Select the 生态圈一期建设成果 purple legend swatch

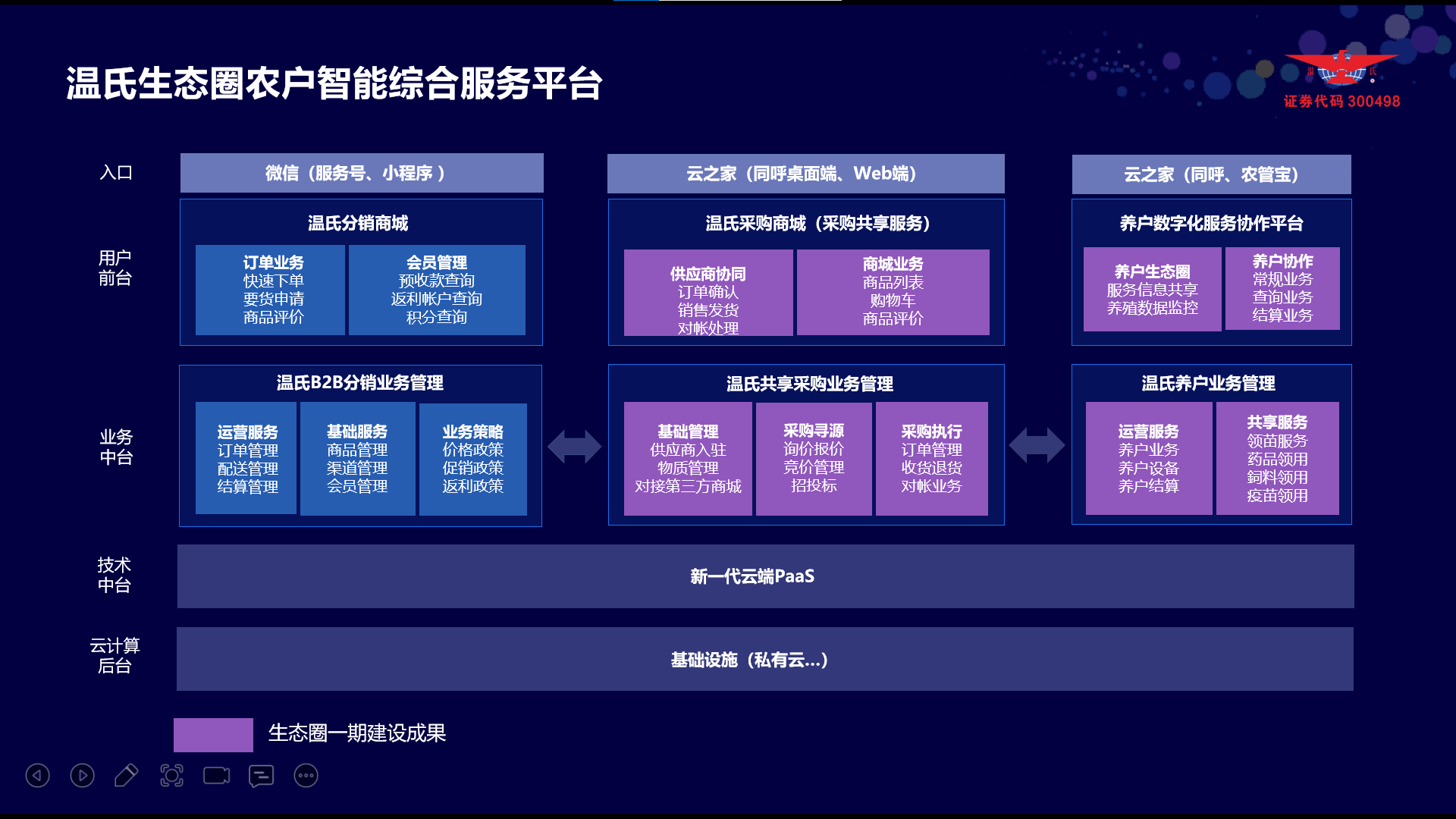point(213,735)
